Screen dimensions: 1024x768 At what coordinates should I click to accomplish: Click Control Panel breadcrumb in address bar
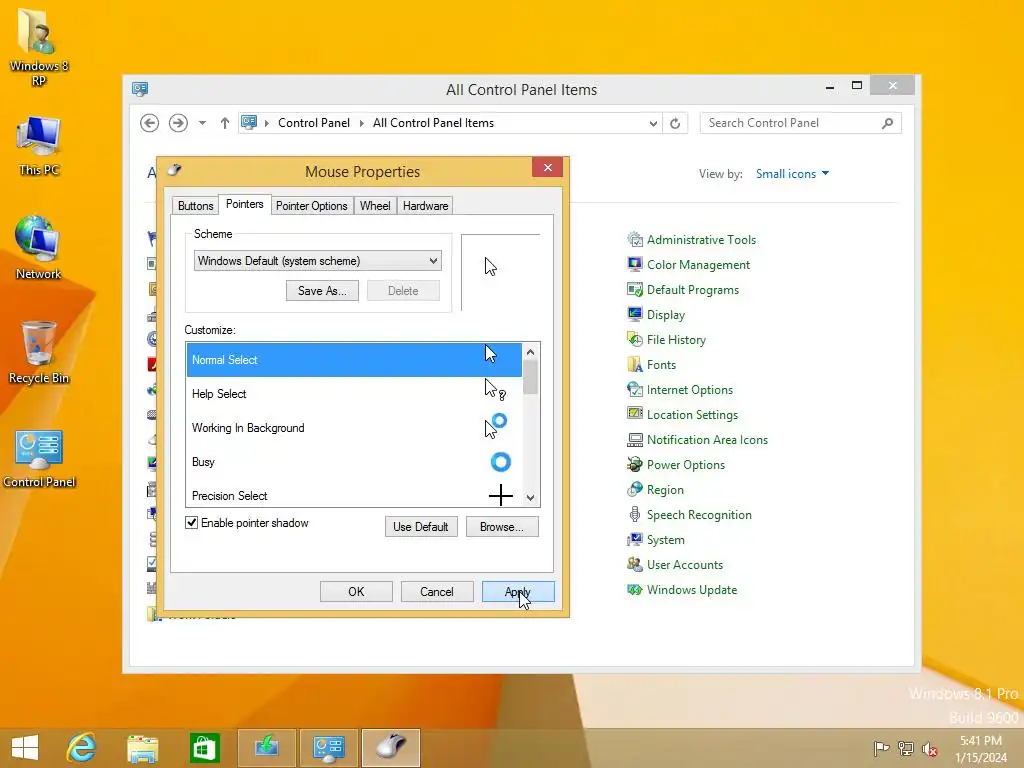[313, 123]
